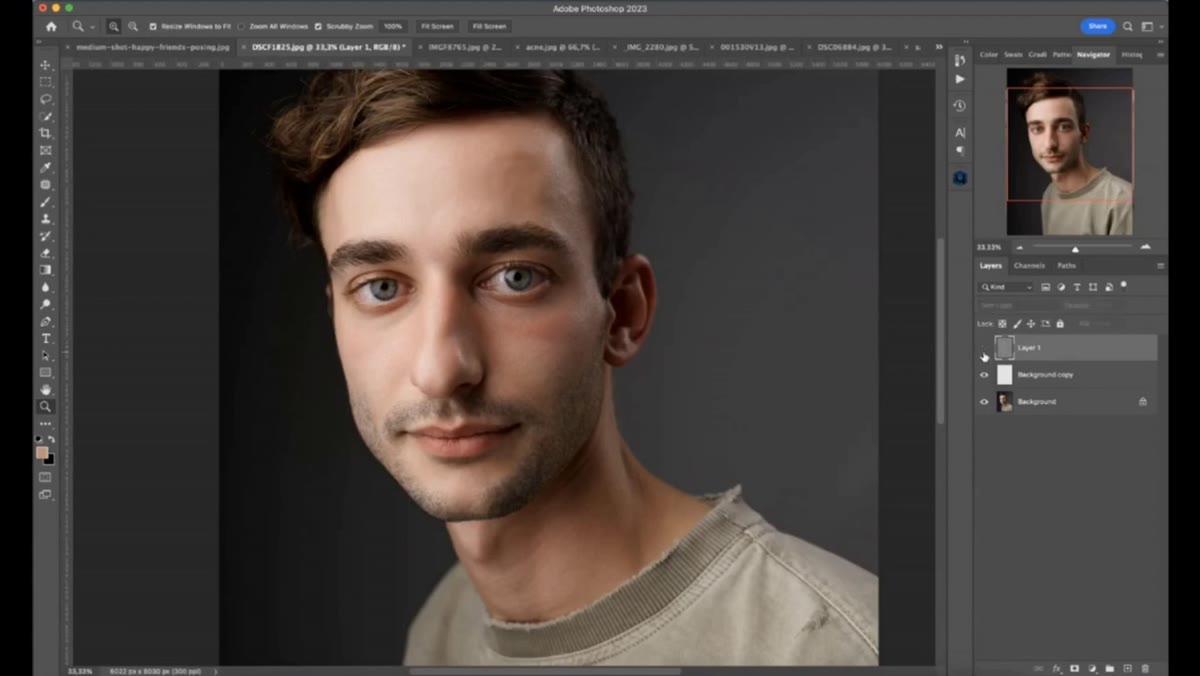The image size is (1200, 676).
Task: Switch to the acne.jpg document tab
Action: tap(562, 47)
